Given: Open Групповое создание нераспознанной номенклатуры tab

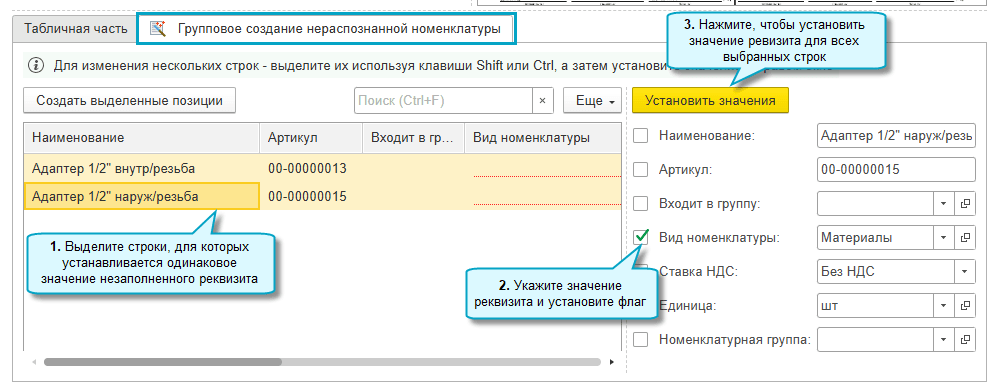Looking at the screenshot, I should point(326,29).
